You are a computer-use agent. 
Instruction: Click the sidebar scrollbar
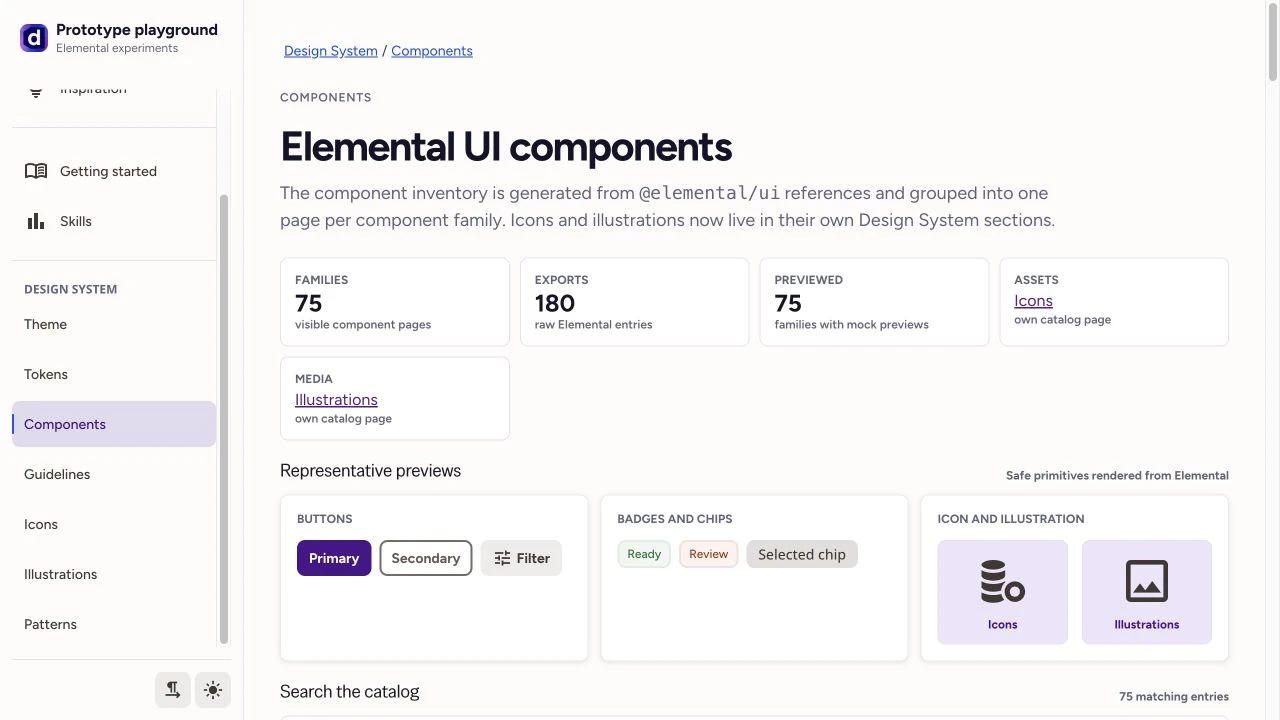click(x=224, y=420)
